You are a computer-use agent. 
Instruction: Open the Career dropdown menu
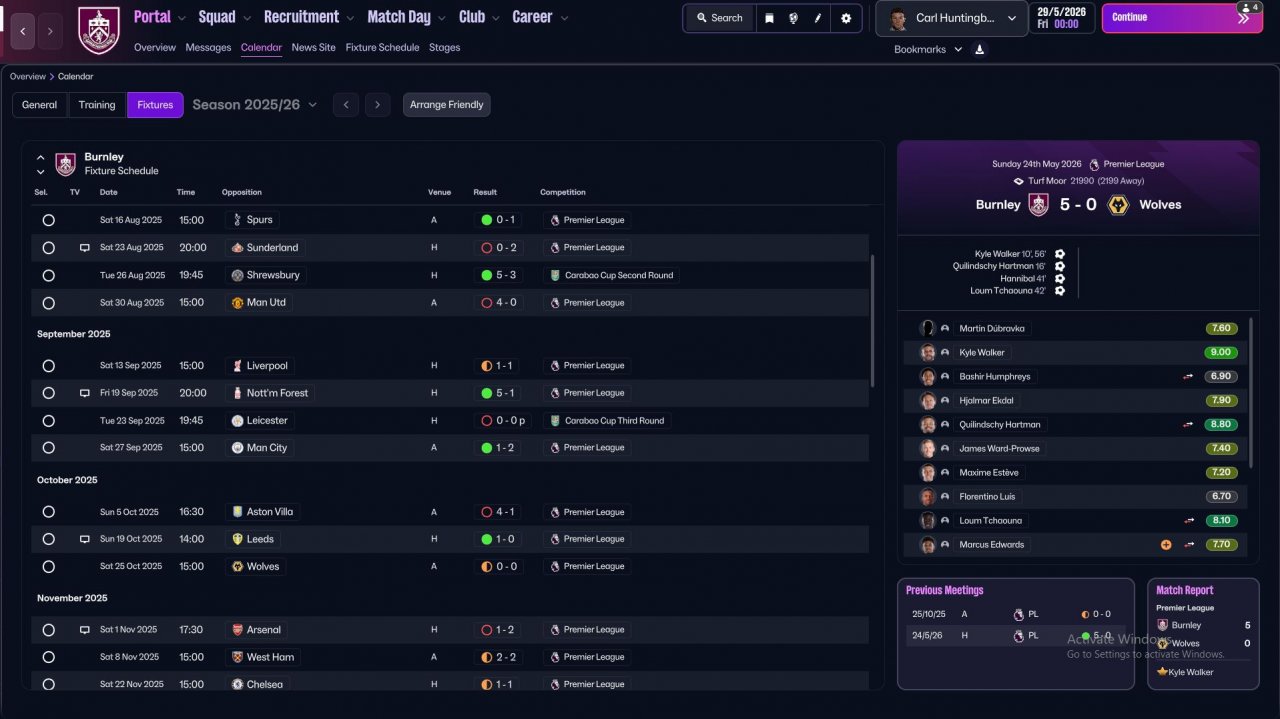click(x=540, y=17)
